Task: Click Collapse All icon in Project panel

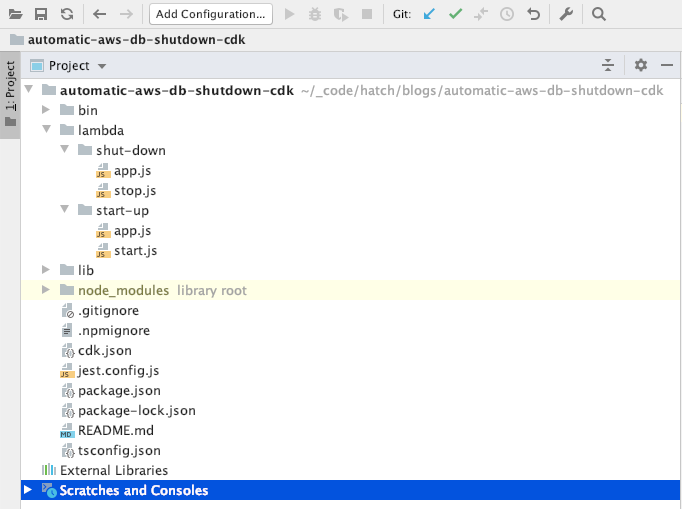Action: 608,65
